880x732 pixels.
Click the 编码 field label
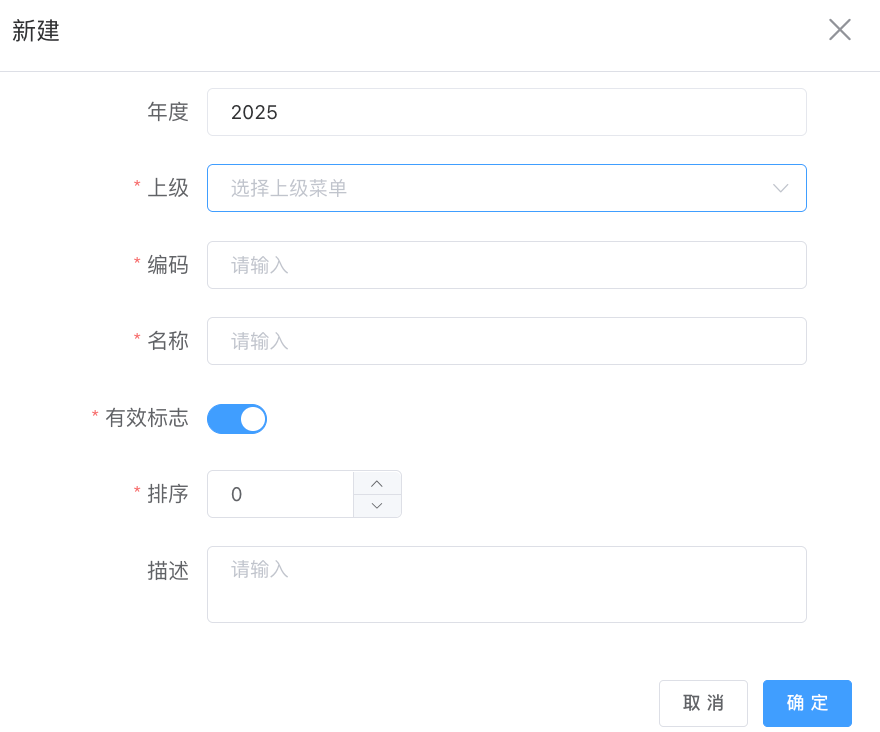[168, 265]
